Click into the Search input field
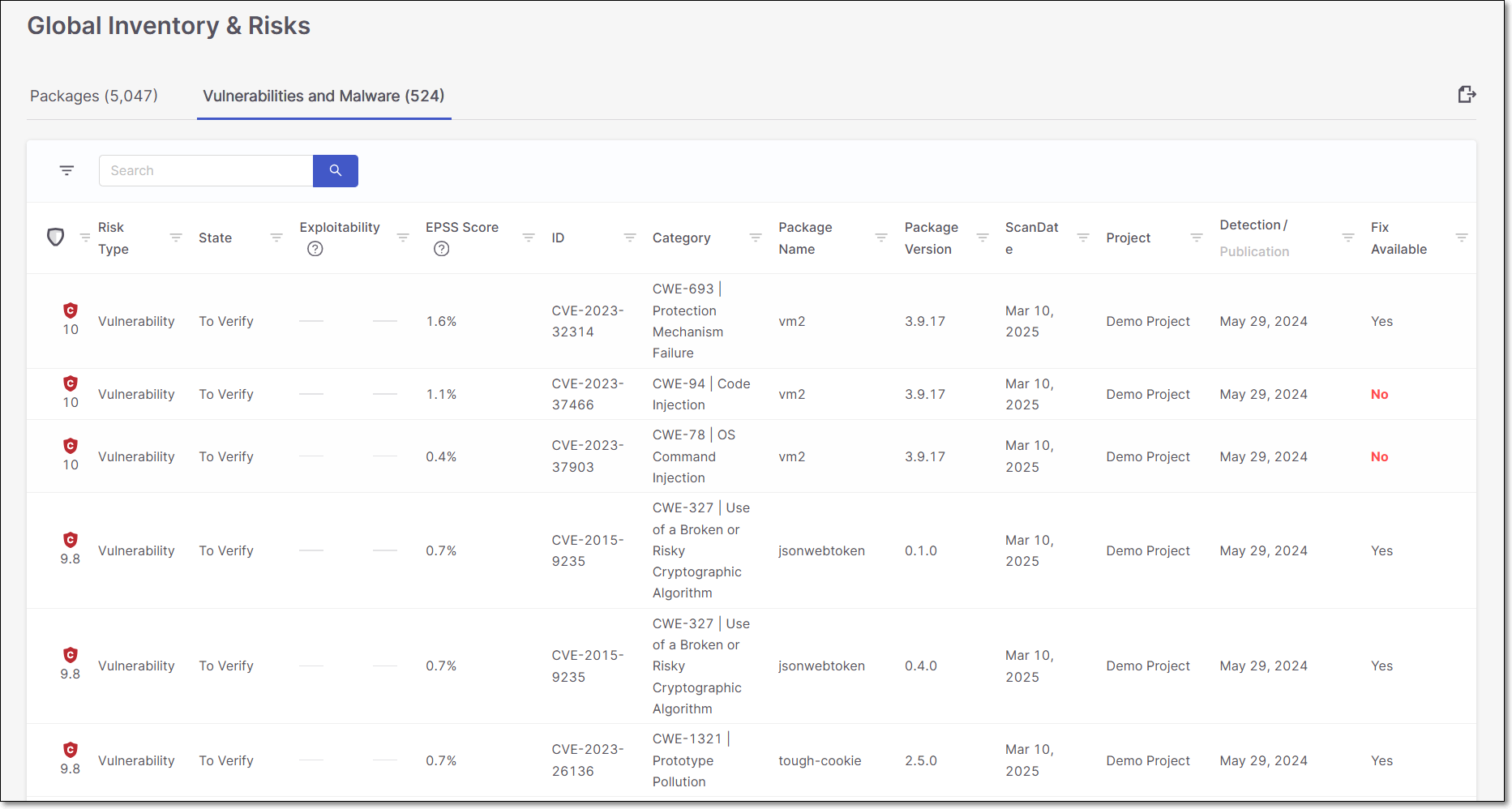Screen dimensions: 1512x809 [206, 171]
